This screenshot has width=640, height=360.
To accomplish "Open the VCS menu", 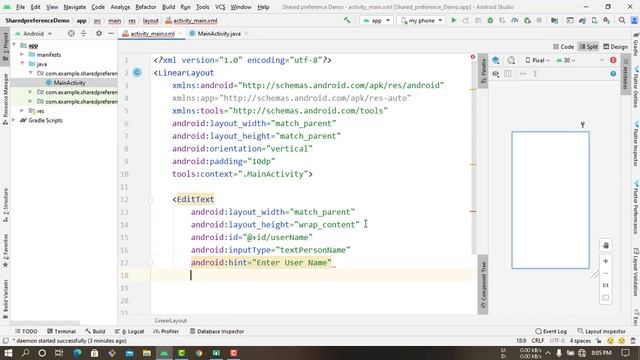I will click(x=220, y=7).
